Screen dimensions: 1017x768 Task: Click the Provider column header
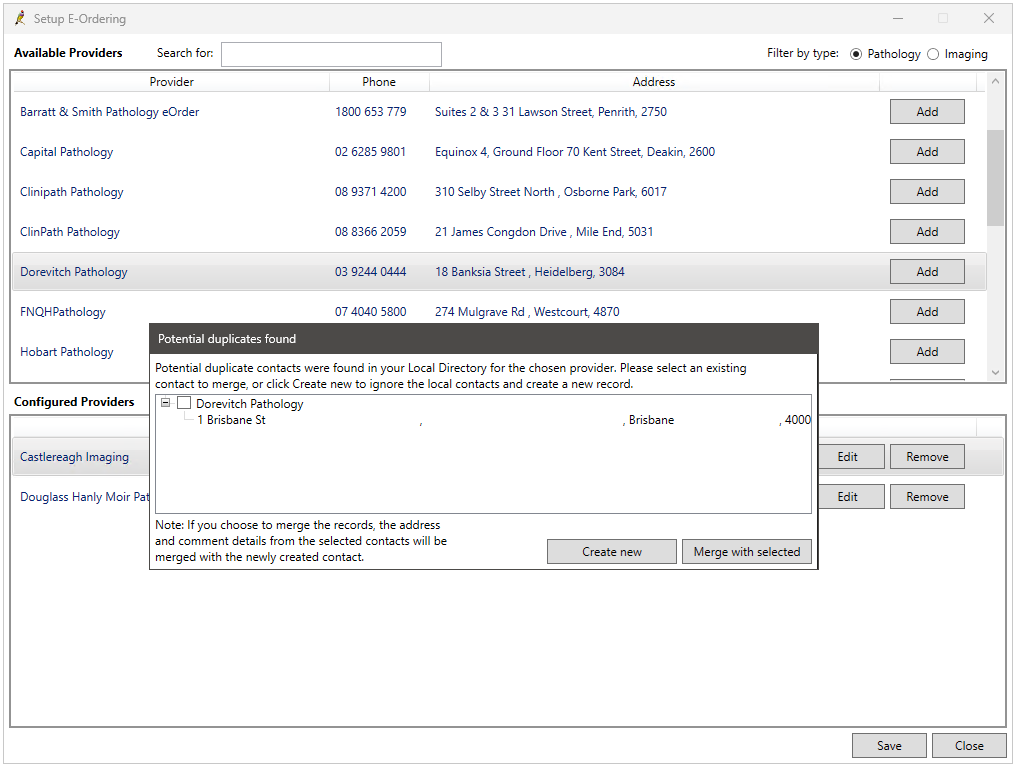[x=171, y=82]
